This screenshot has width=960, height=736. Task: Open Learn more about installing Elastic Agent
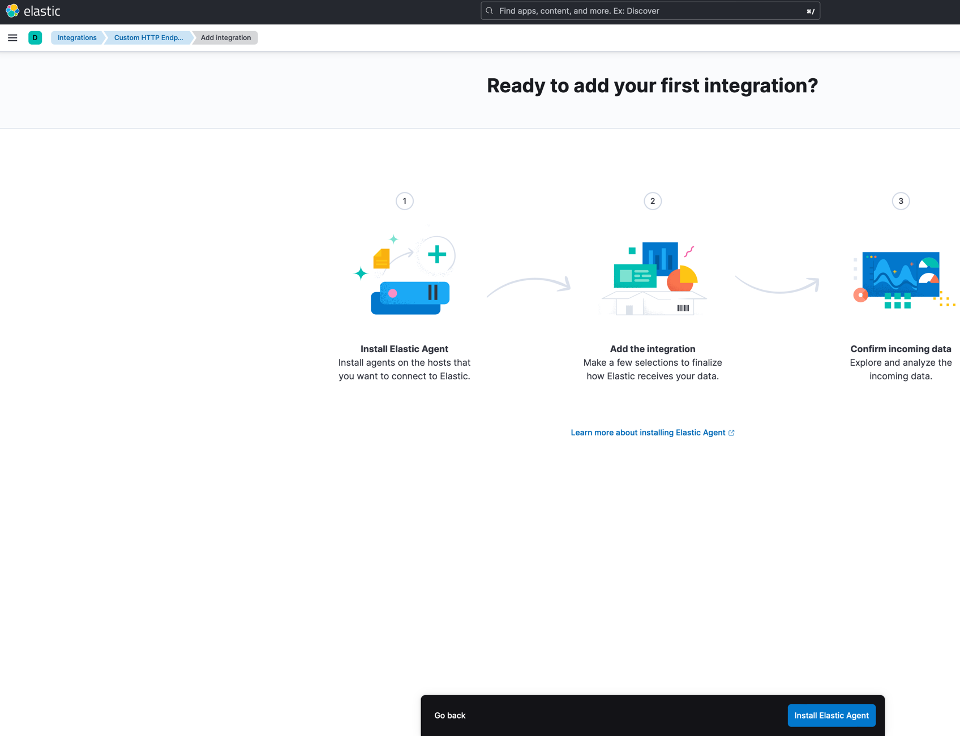click(647, 433)
